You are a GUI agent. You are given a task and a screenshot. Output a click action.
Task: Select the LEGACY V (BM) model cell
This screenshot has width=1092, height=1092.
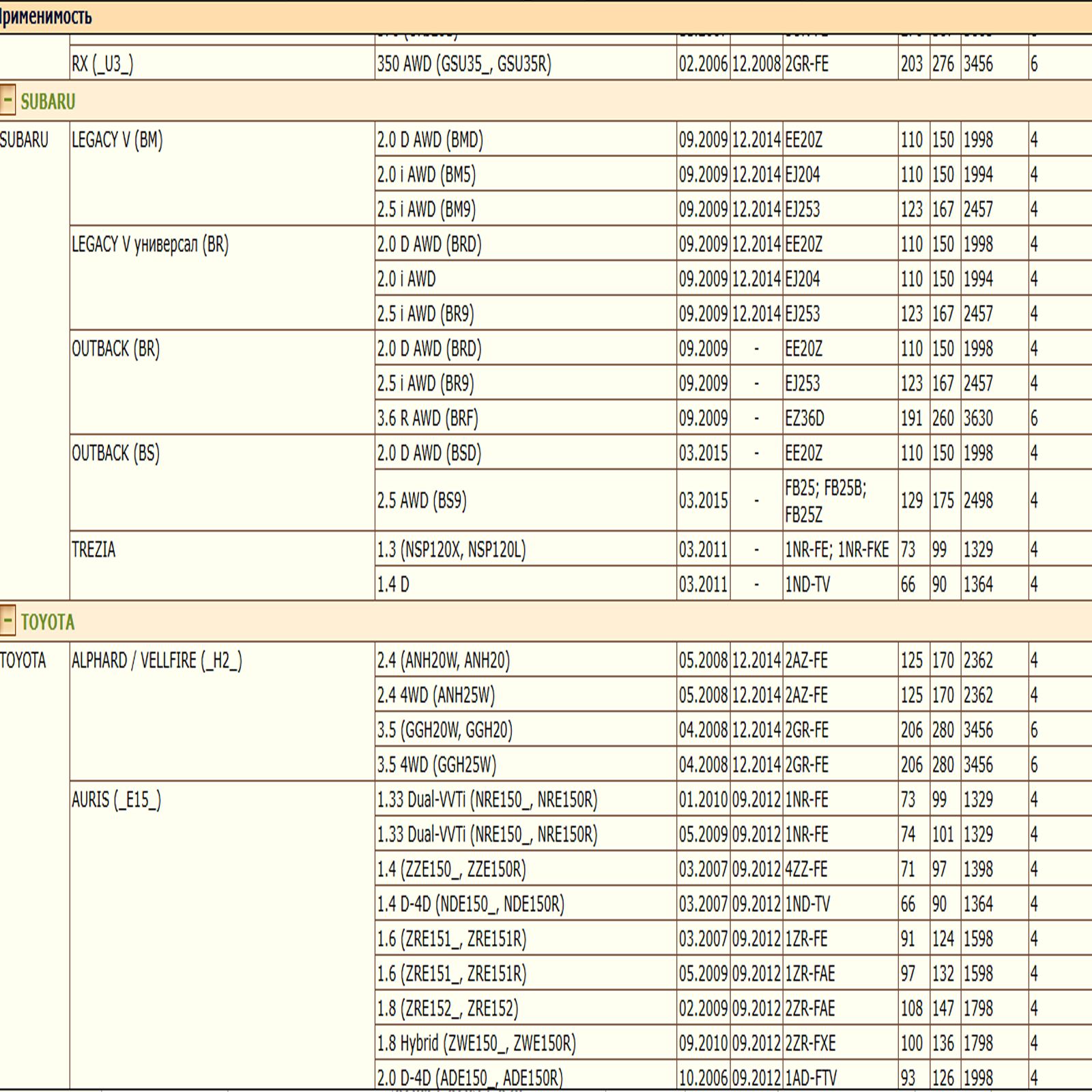(x=117, y=141)
